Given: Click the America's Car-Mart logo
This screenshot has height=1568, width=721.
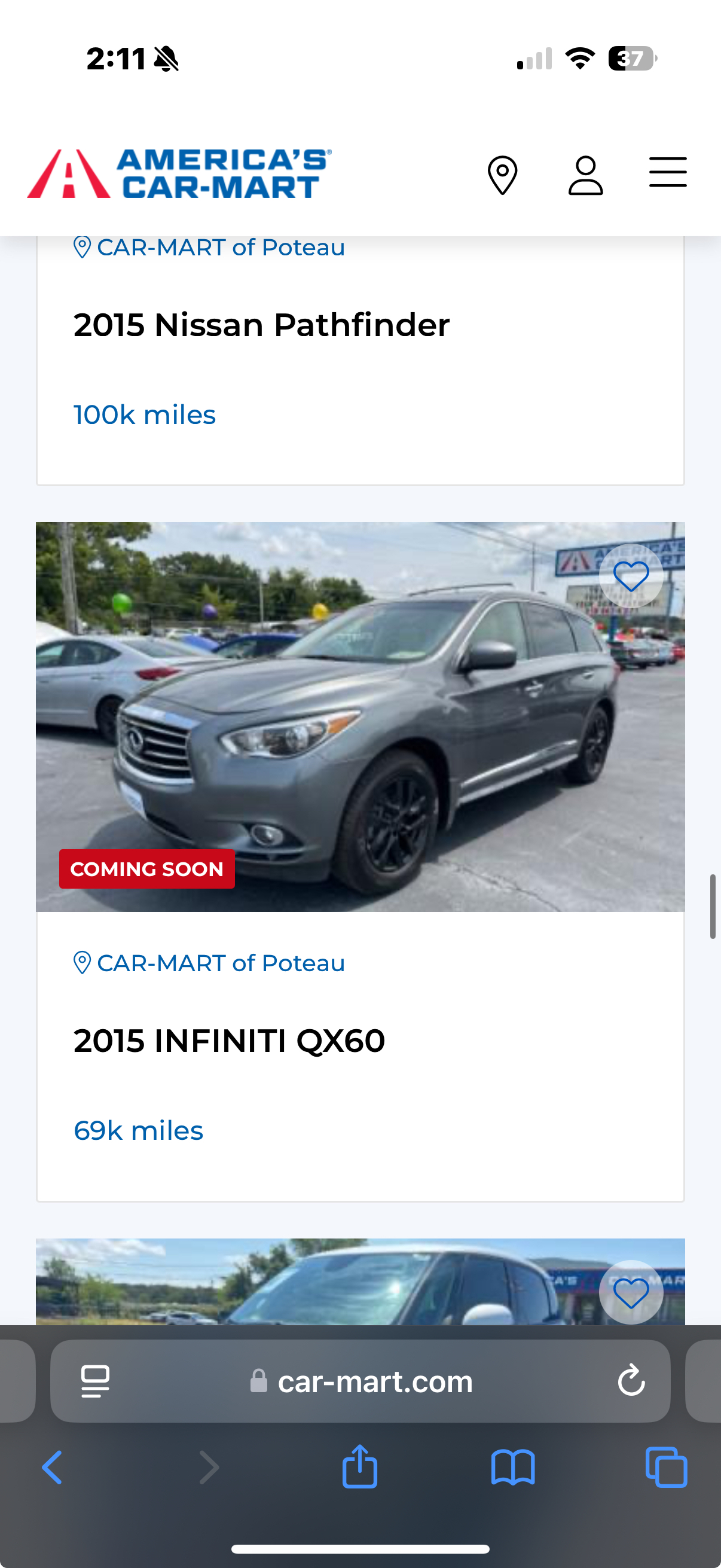Looking at the screenshot, I should (x=179, y=173).
